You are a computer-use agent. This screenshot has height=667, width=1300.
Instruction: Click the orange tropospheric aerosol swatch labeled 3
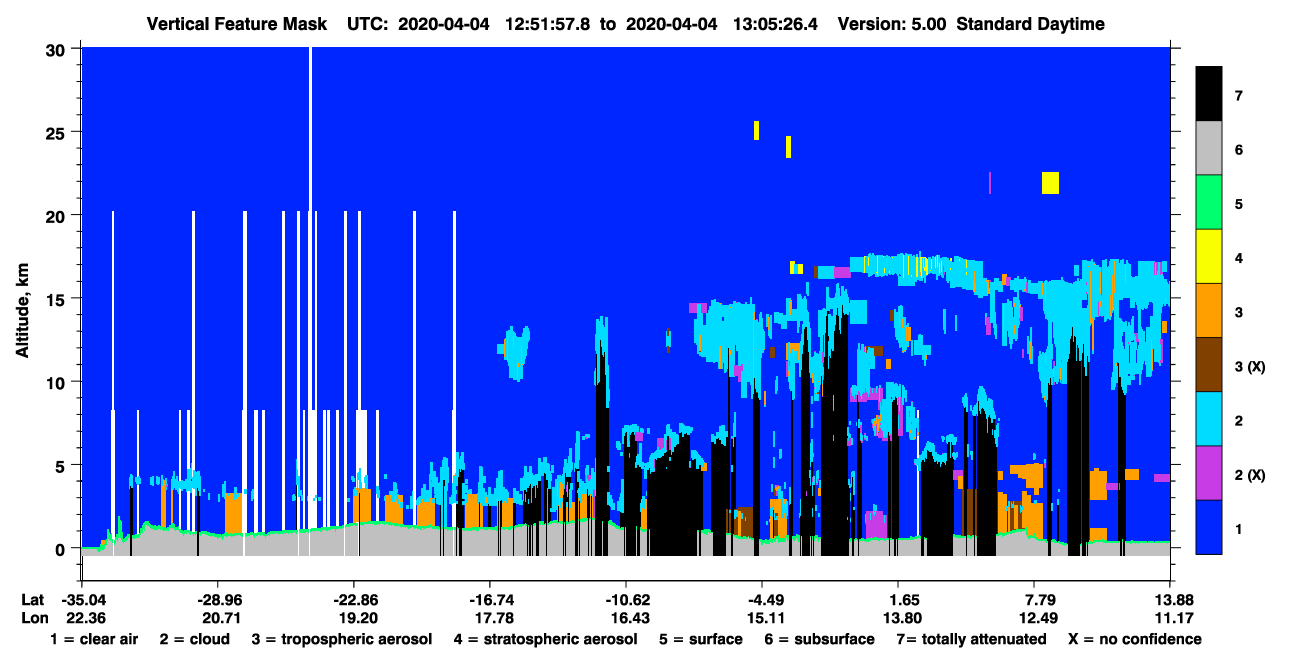point(1209,311)
